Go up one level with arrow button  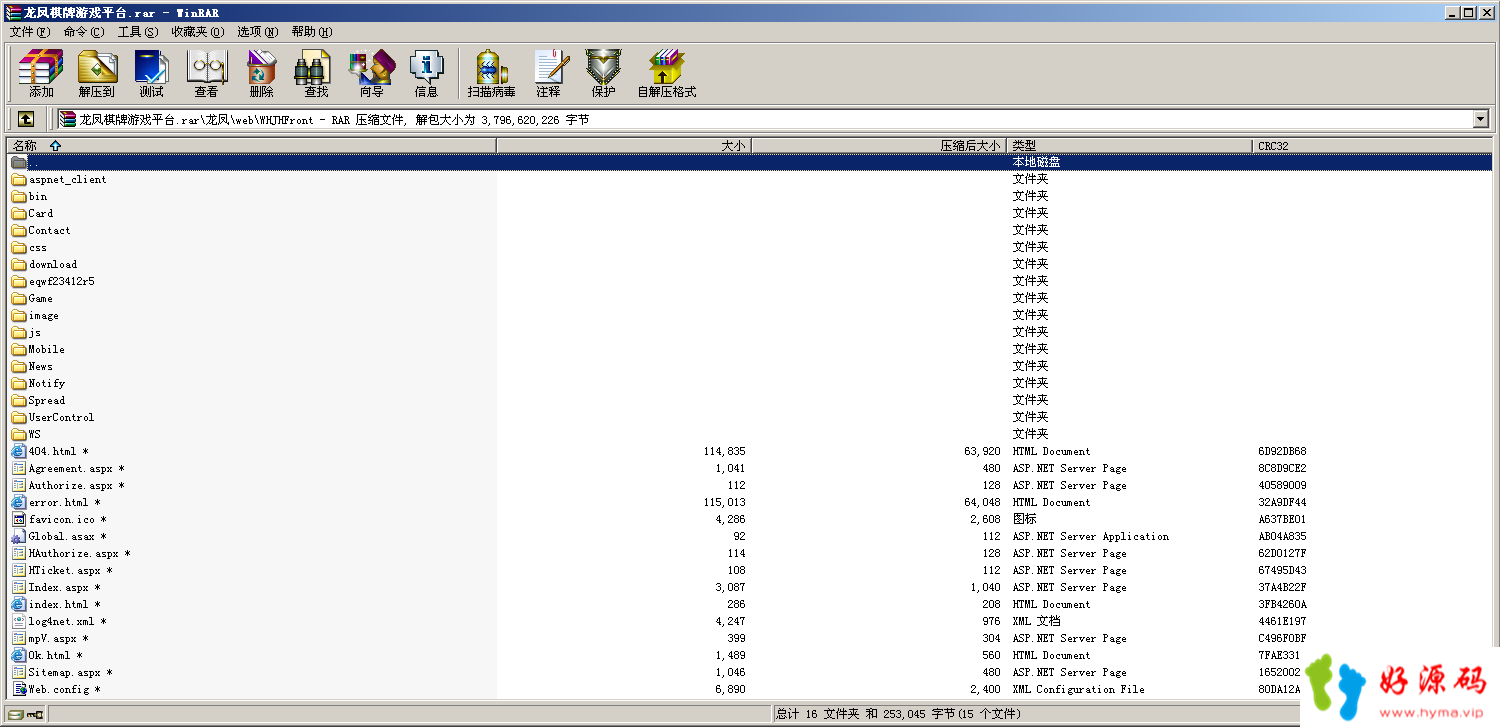26,119
